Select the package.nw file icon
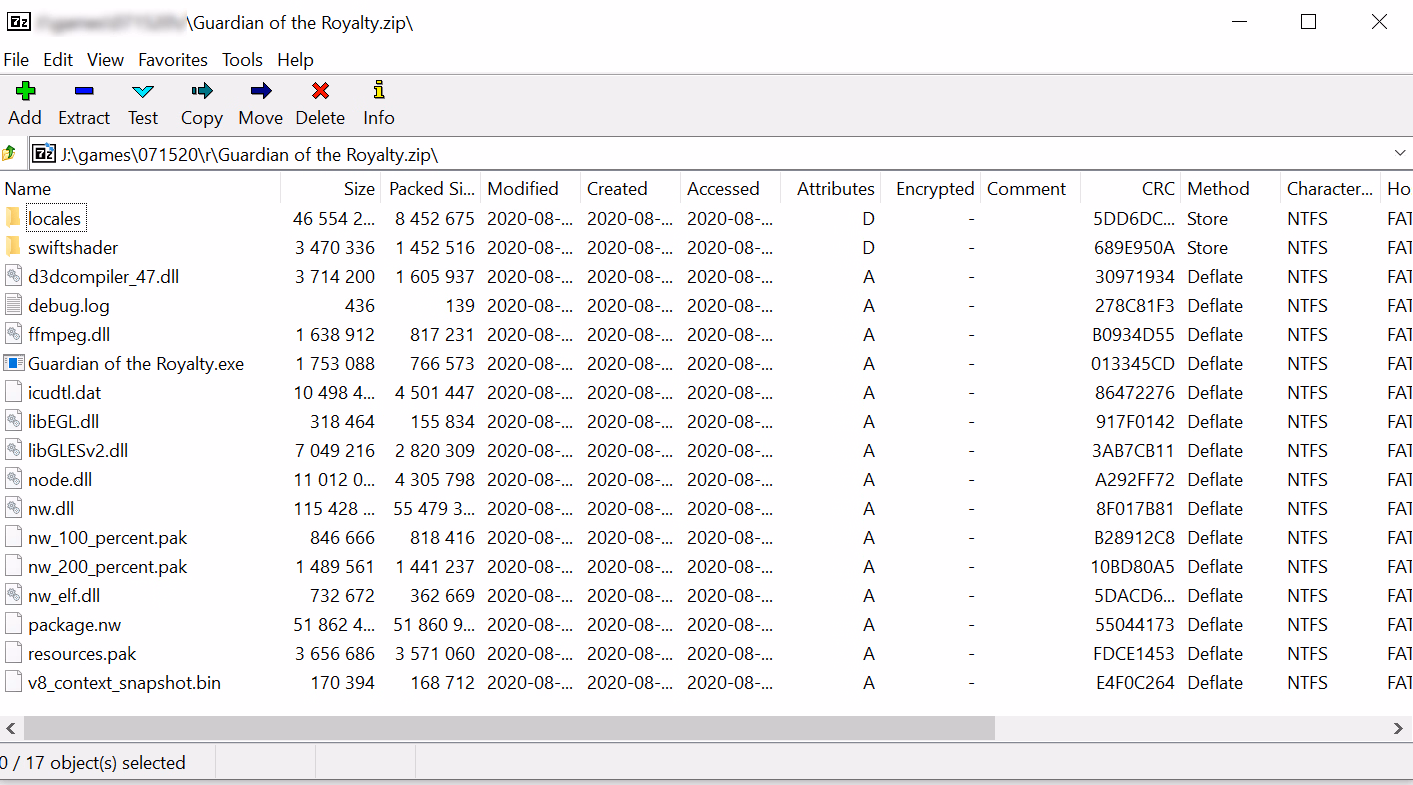Image resolution: width=1413 pixels, height=785 pixels. tap(13, 624)
